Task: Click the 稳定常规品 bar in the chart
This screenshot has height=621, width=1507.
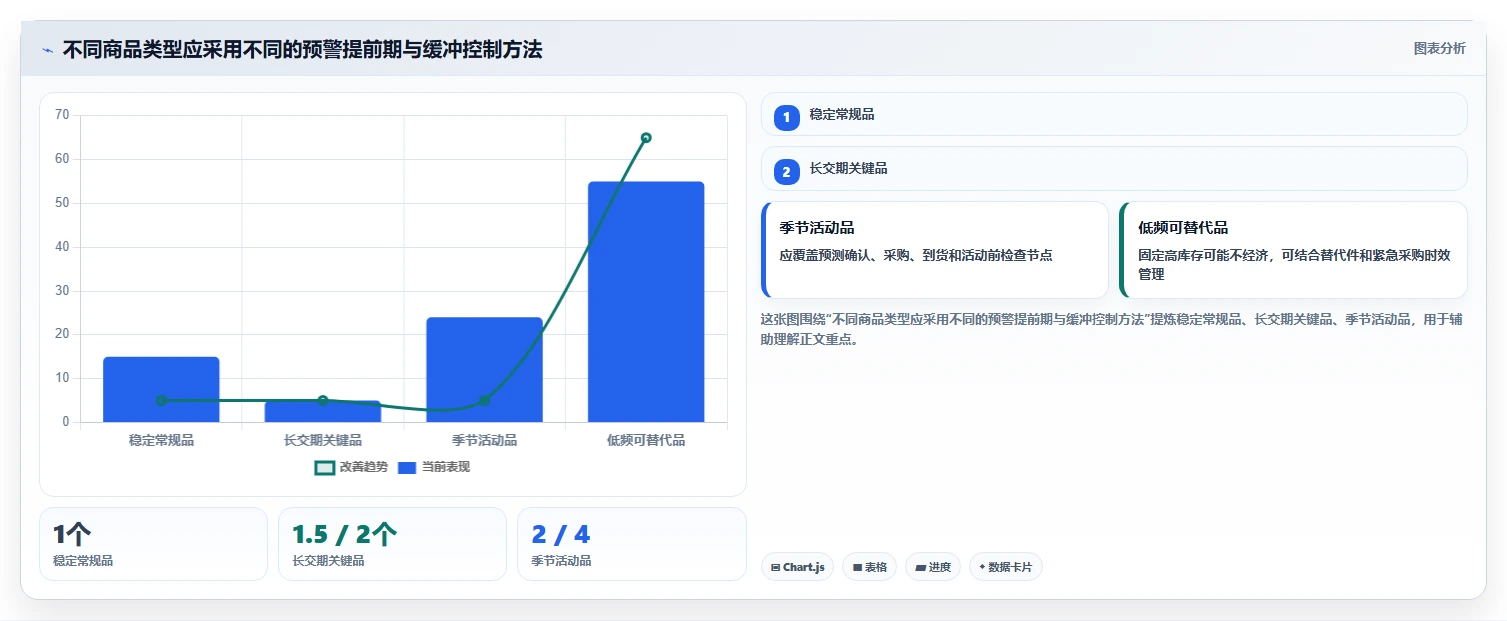Action: coord(161,389)
